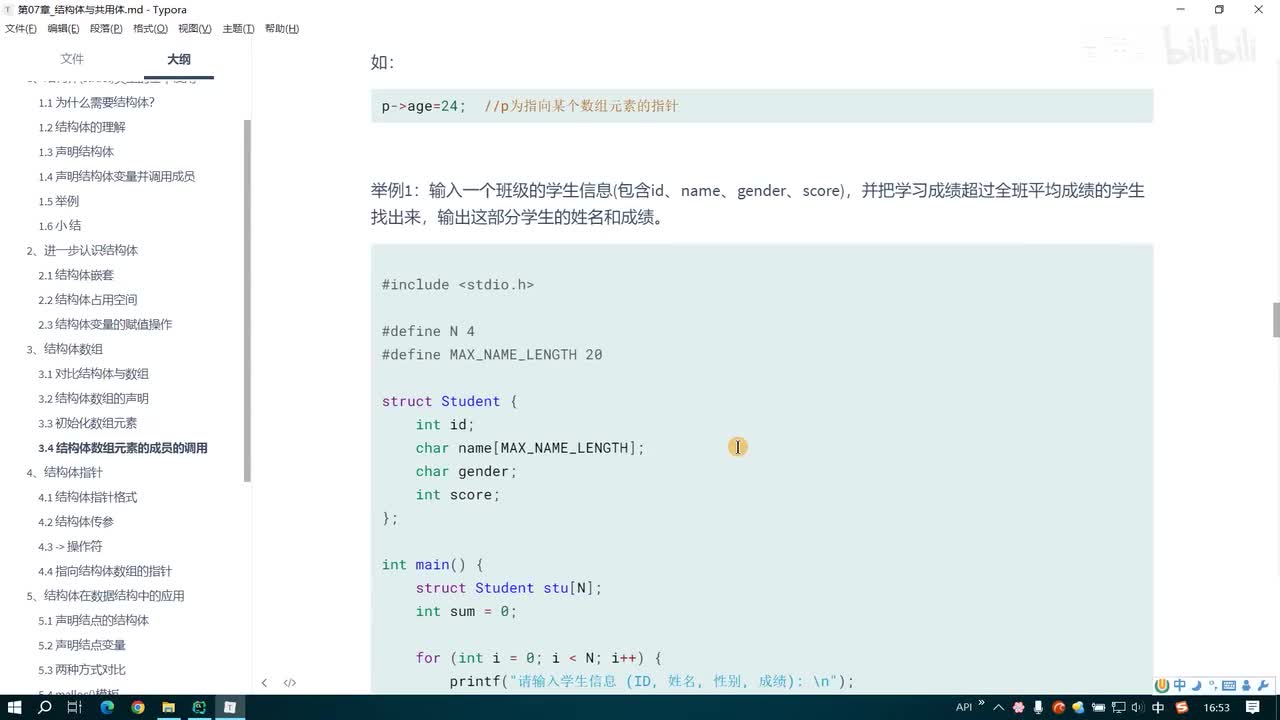
Task: Go to outline item 2.1 结构体嵌套
Action: (x=76, y=275)
